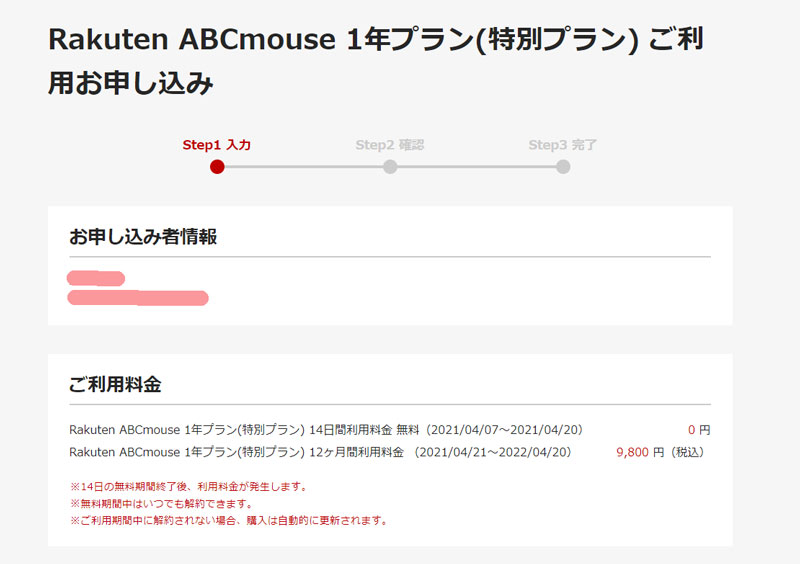The height and width of the screenshot is (564, 800).
Task: Click the 9,800 円 (税込) price
Action: pyautogui.click(x=660, y=452)
